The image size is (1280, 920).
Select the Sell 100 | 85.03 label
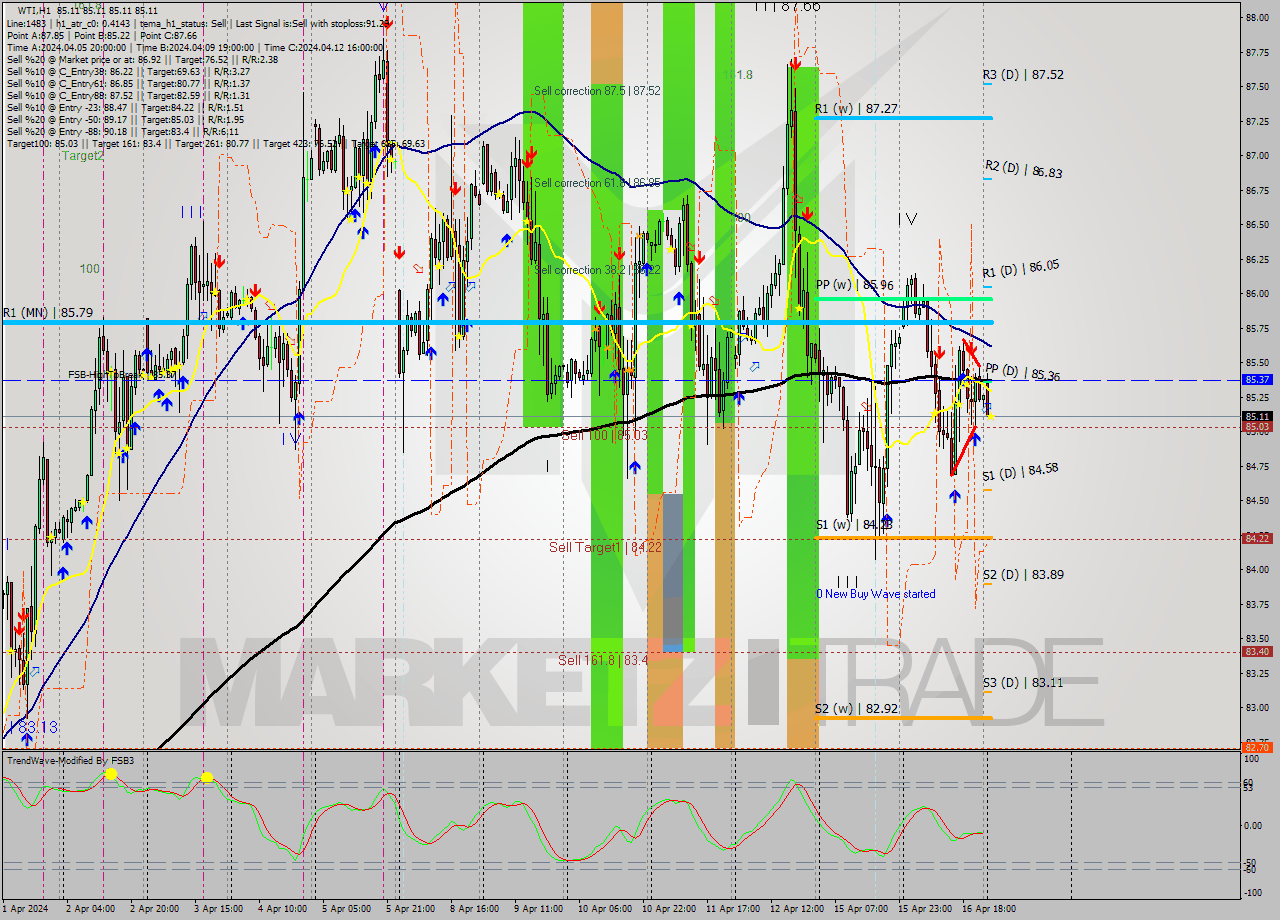click(604, 435)
